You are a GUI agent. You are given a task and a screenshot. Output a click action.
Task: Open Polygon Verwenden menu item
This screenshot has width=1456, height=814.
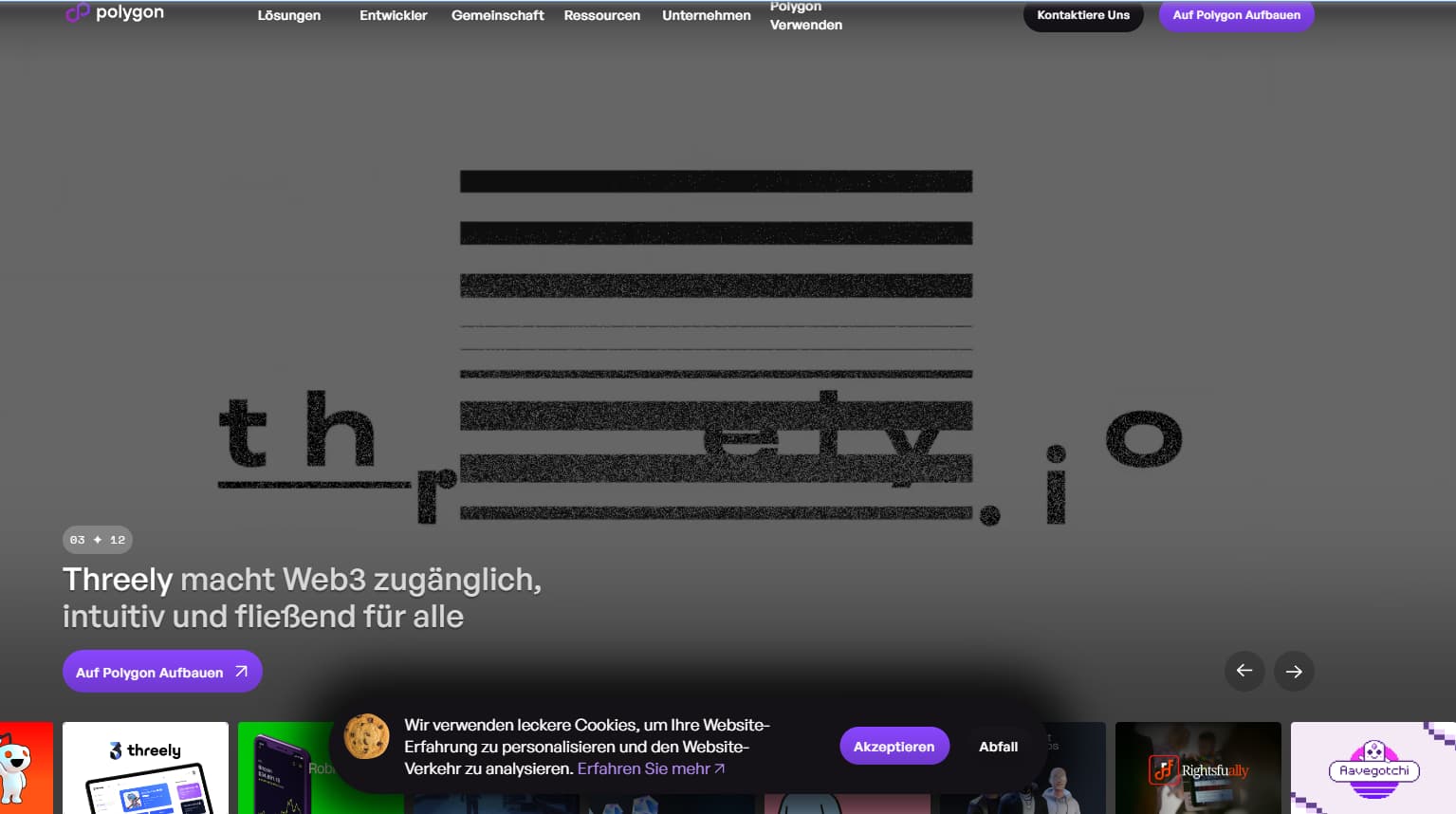pyautogui.click(x=806, y=15)
